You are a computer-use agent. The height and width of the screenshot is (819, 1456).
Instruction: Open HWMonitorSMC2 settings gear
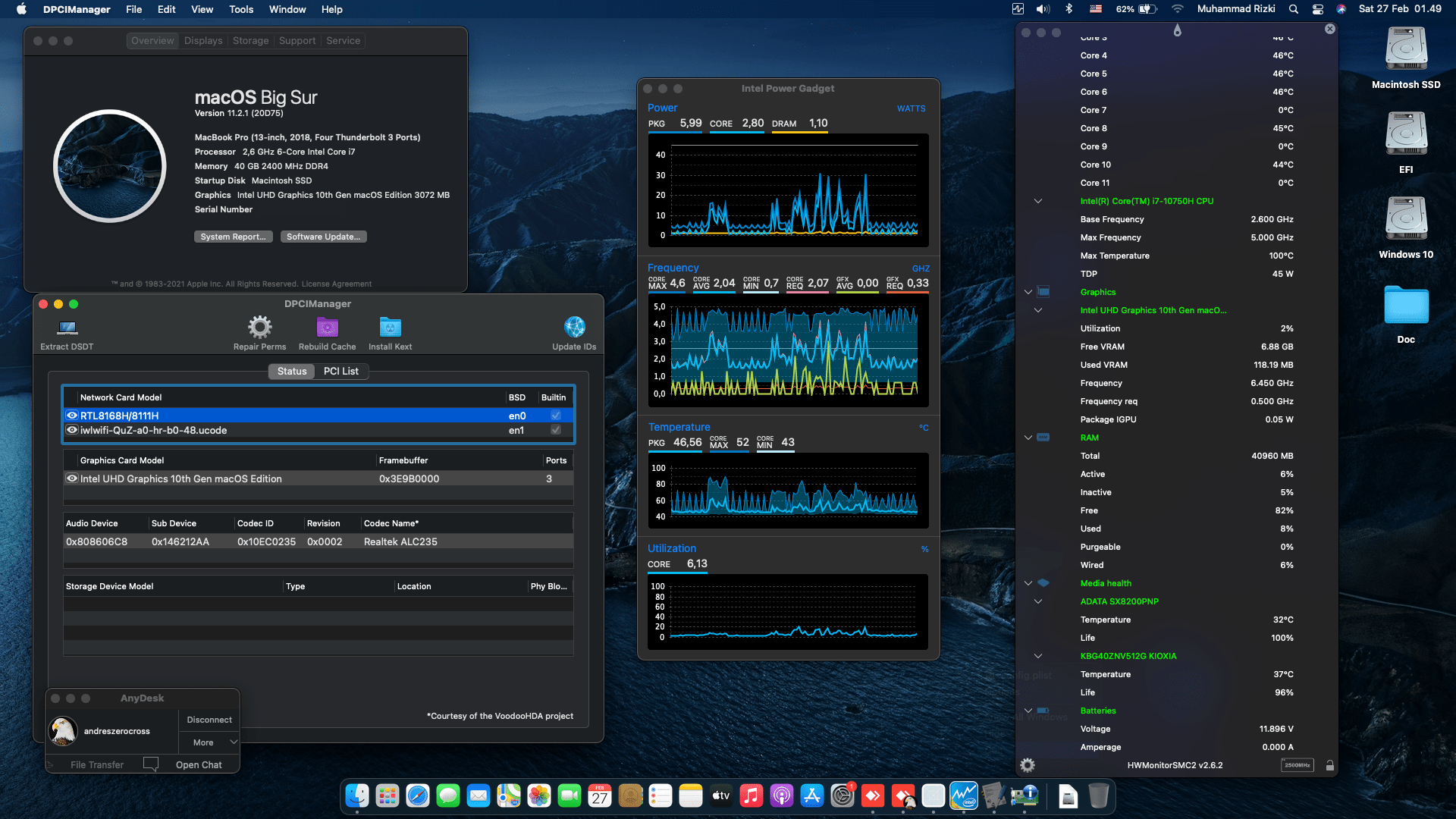point(1028,765)
